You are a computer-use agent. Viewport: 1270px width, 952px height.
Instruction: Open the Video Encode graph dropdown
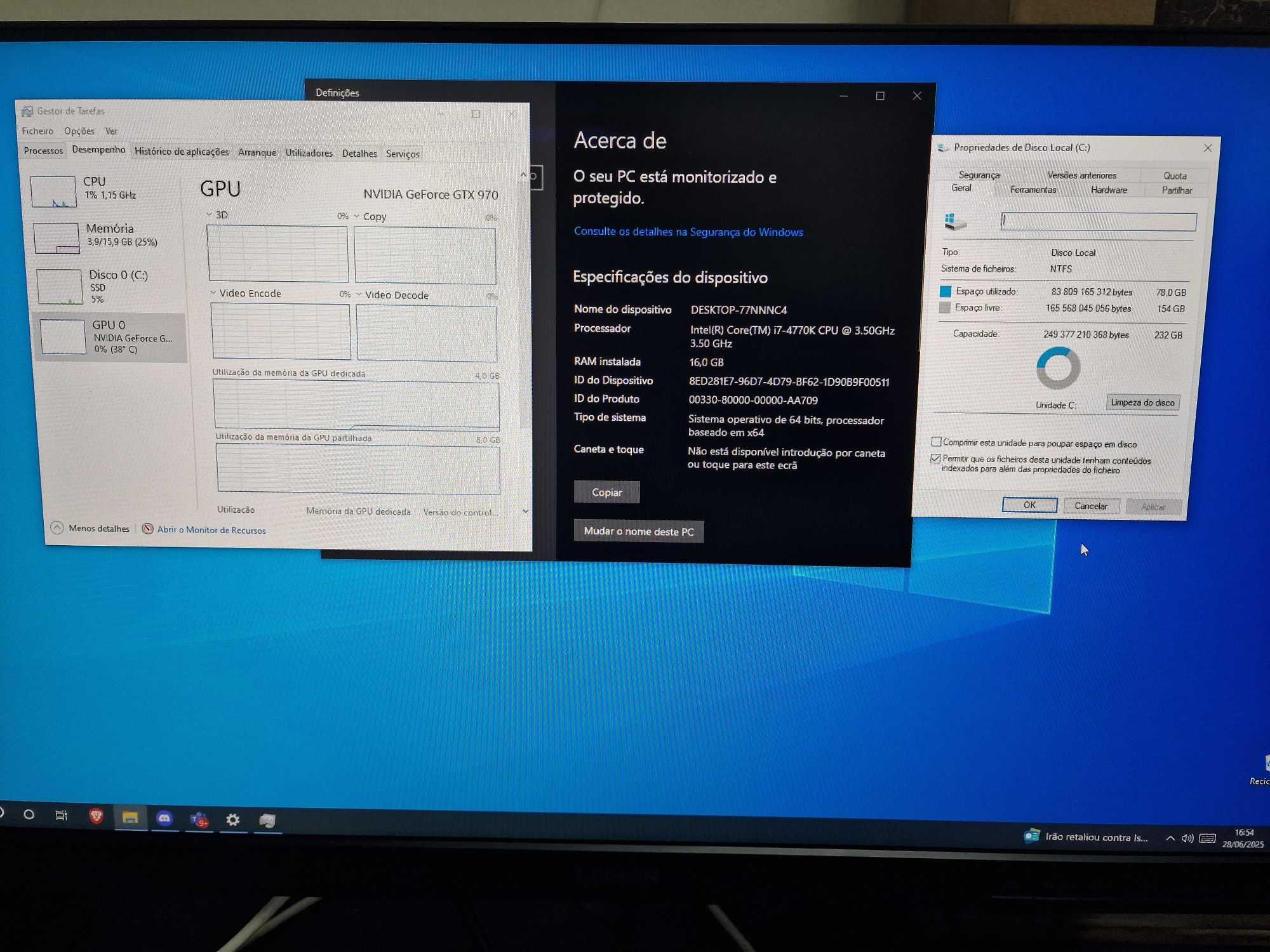pyautogui.click(x=213, y=293)
